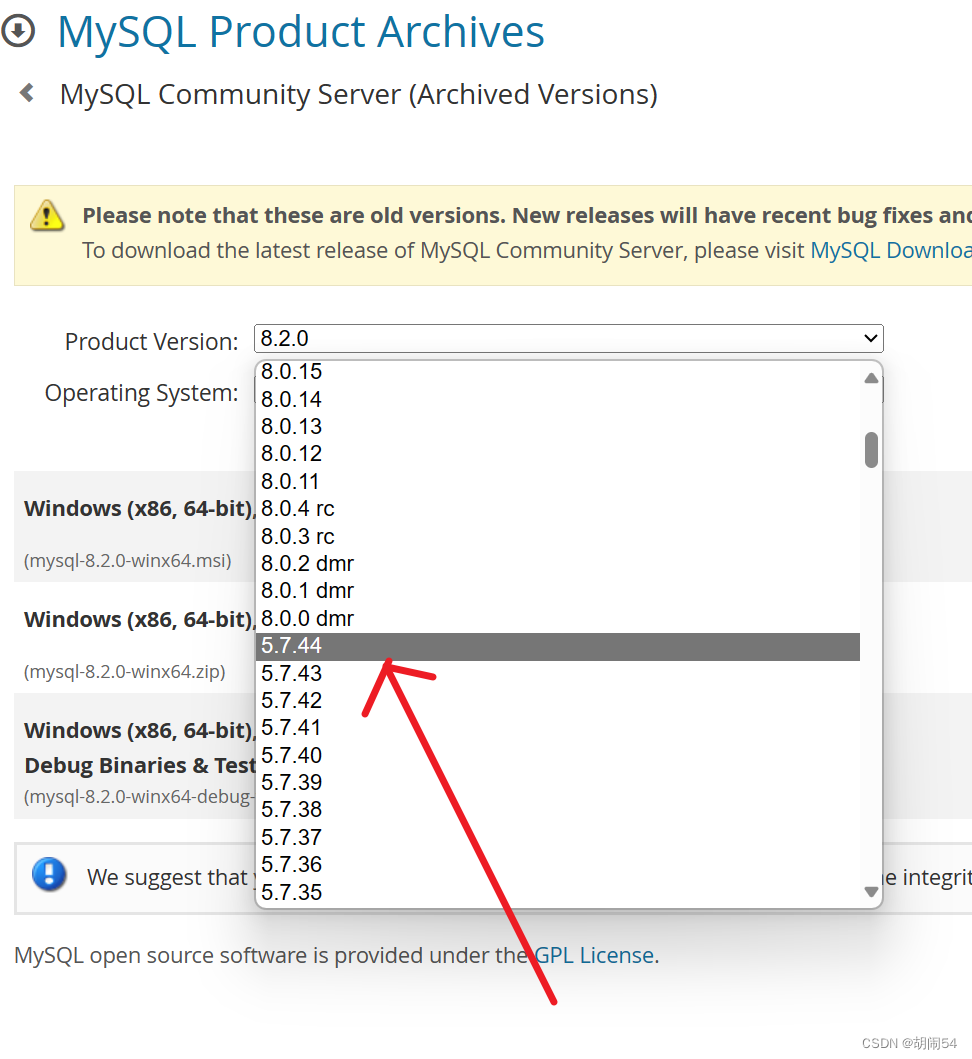972x1059 pixels.
Task: Select the 8.0.4 rc list entry
Action: (297, 508)
